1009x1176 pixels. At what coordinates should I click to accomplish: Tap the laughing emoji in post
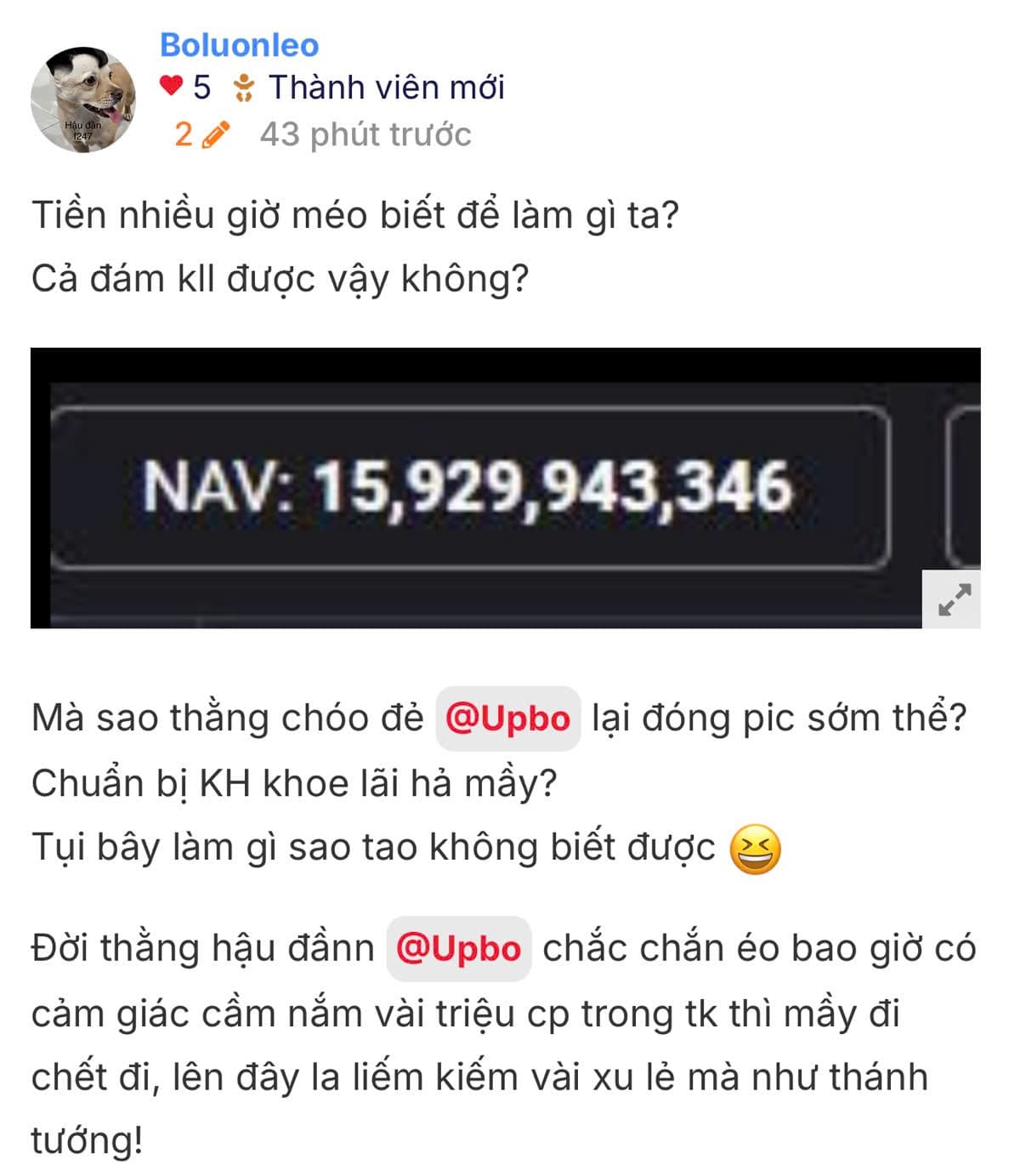coord(756,850)
